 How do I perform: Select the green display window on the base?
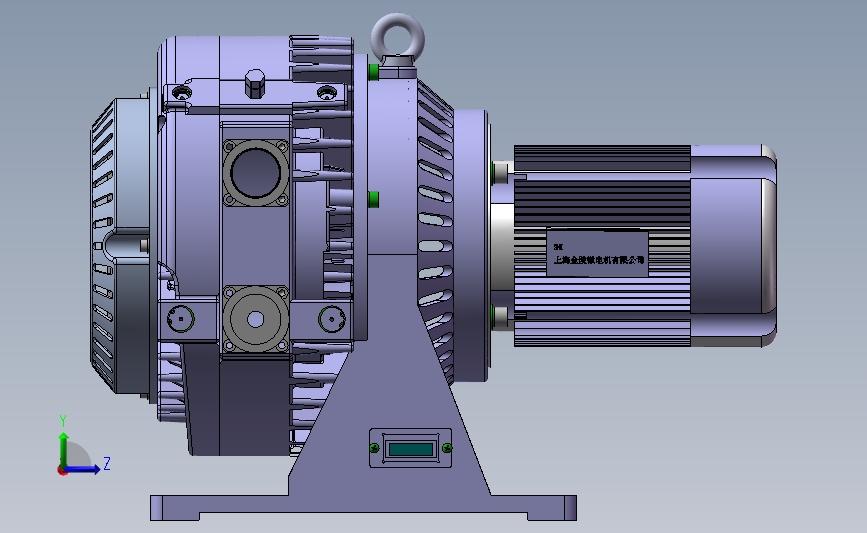[411, 448]
